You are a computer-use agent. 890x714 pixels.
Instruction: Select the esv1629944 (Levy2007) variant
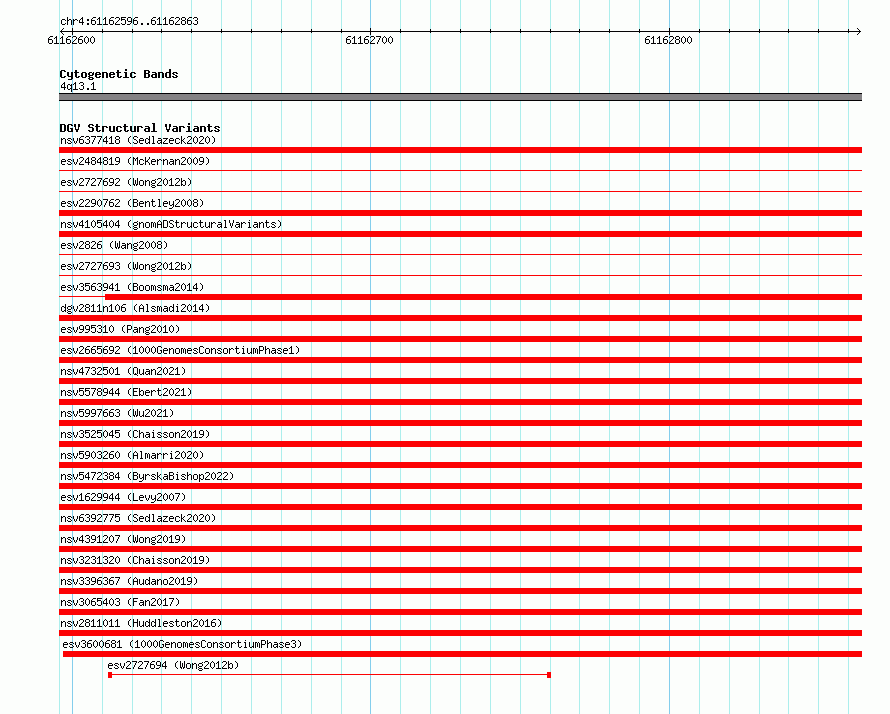pyautogui.click(x=123, y=497)
